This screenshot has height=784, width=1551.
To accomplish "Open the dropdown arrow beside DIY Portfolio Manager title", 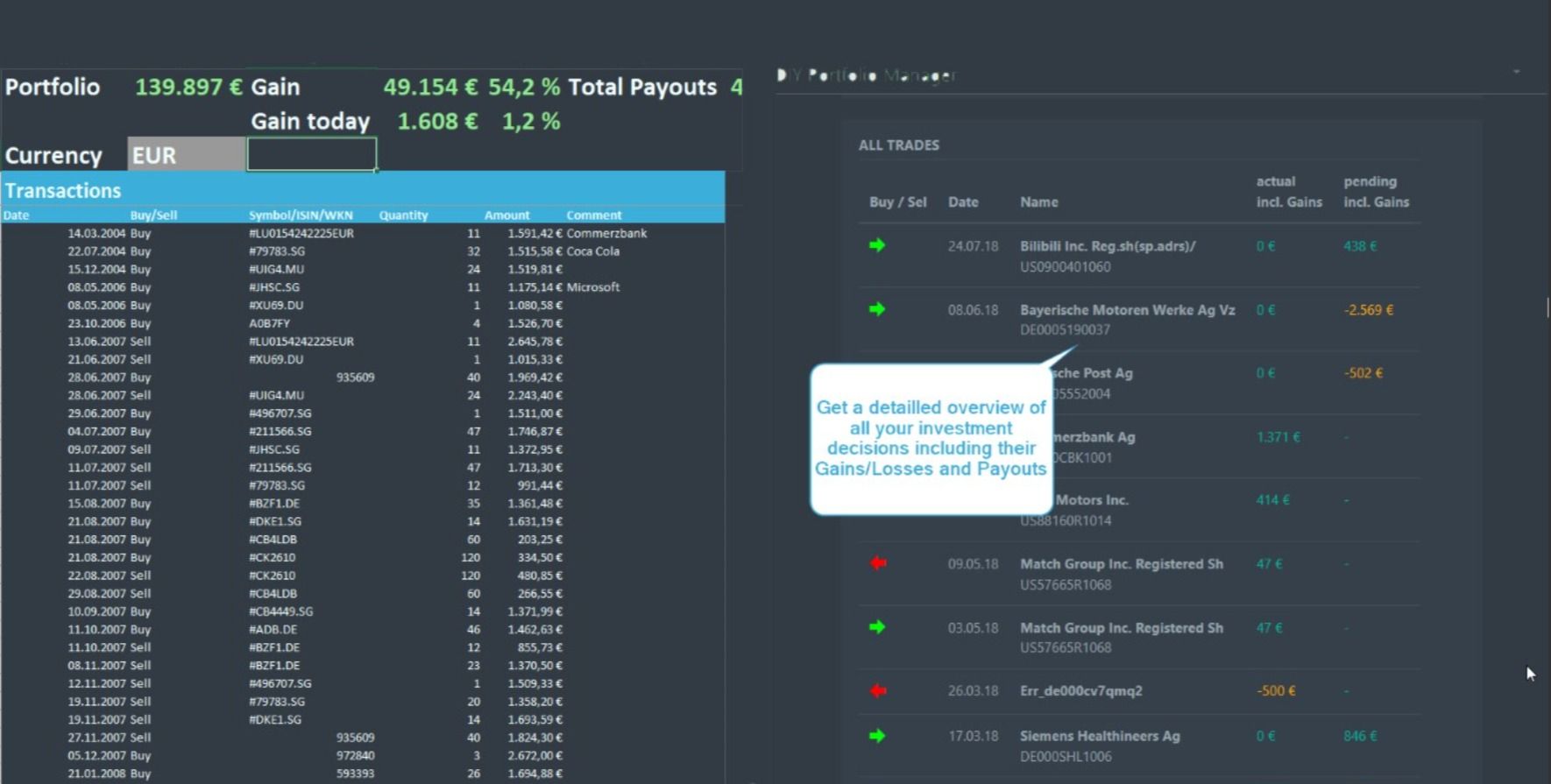I will pos(1516,72).
